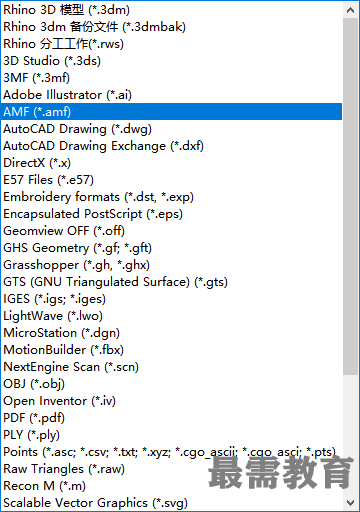360x512 pixels.
Task: Click the scrollbar down arrow
Action: [350, 502]
